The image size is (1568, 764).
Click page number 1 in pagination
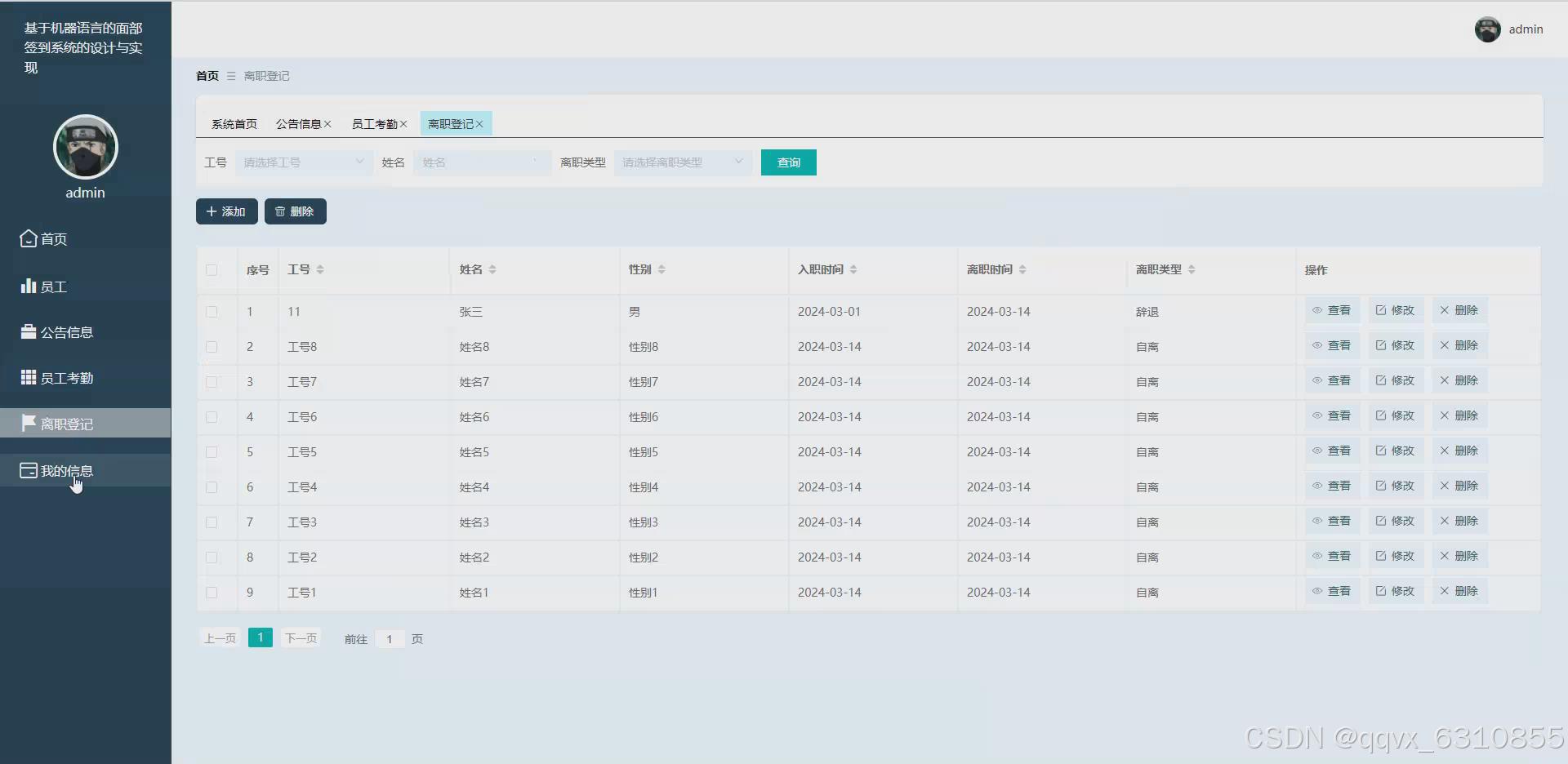[261, 637]
